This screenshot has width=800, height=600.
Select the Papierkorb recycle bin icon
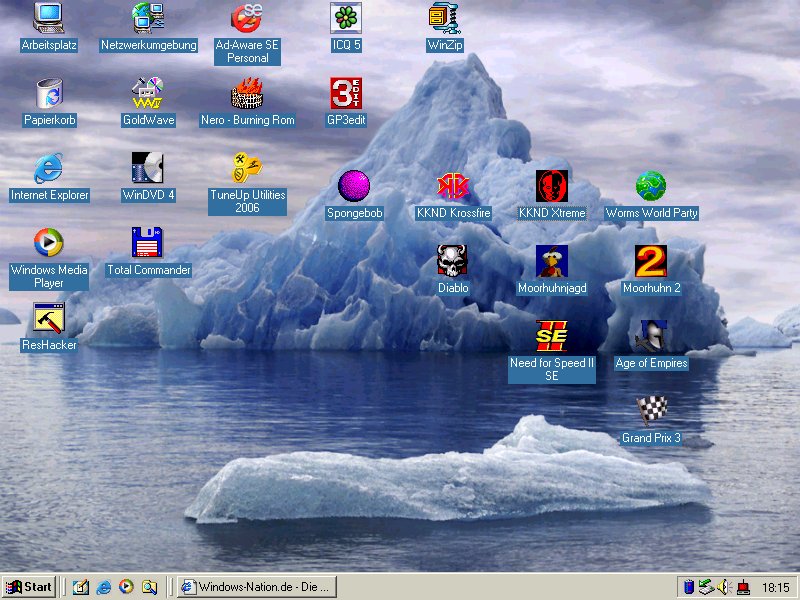pos(49,93)
